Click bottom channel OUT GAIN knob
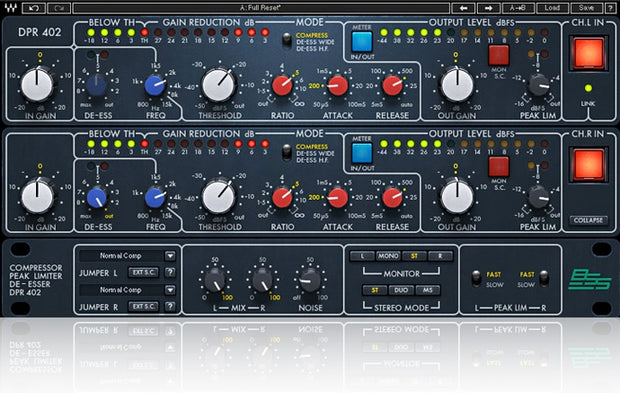This screenshot has width=620, height=393. click(x=457, y=197)
